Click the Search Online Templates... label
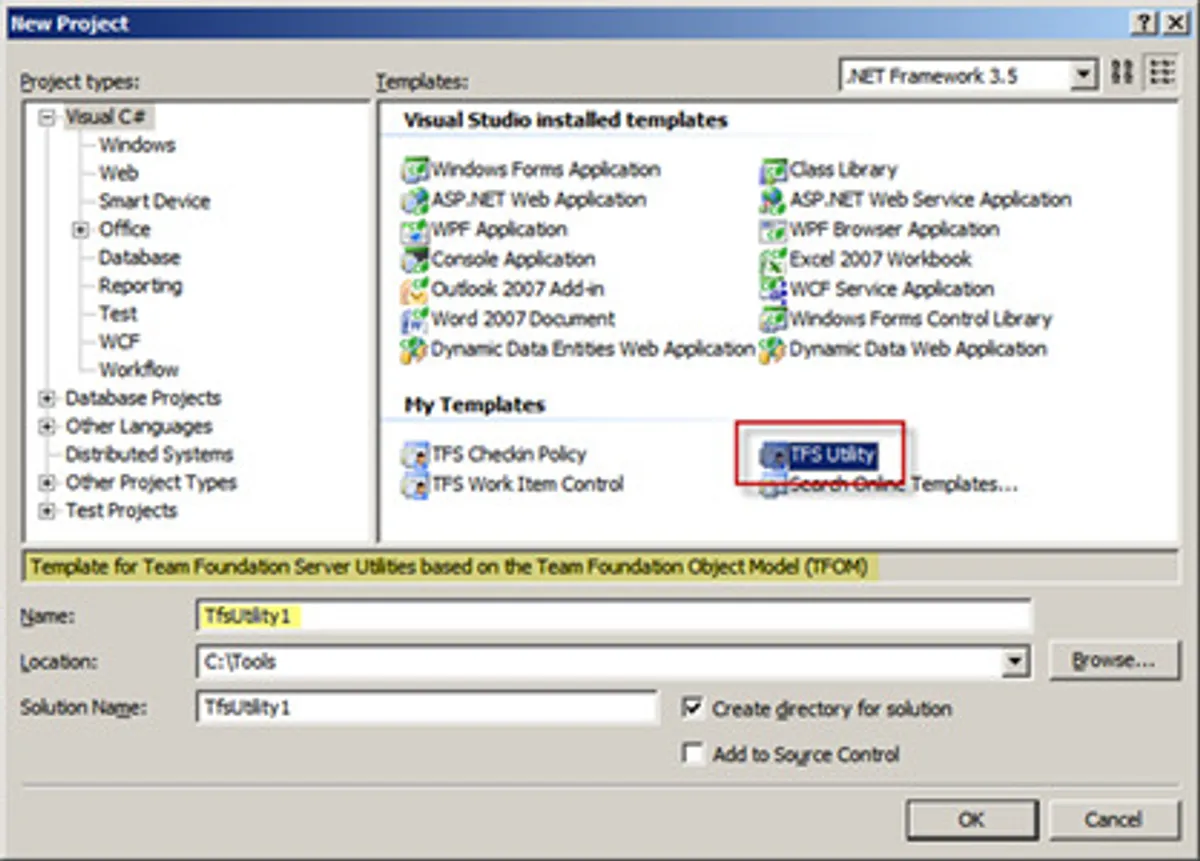1200x861 pixels. click(x=904, y=485)
